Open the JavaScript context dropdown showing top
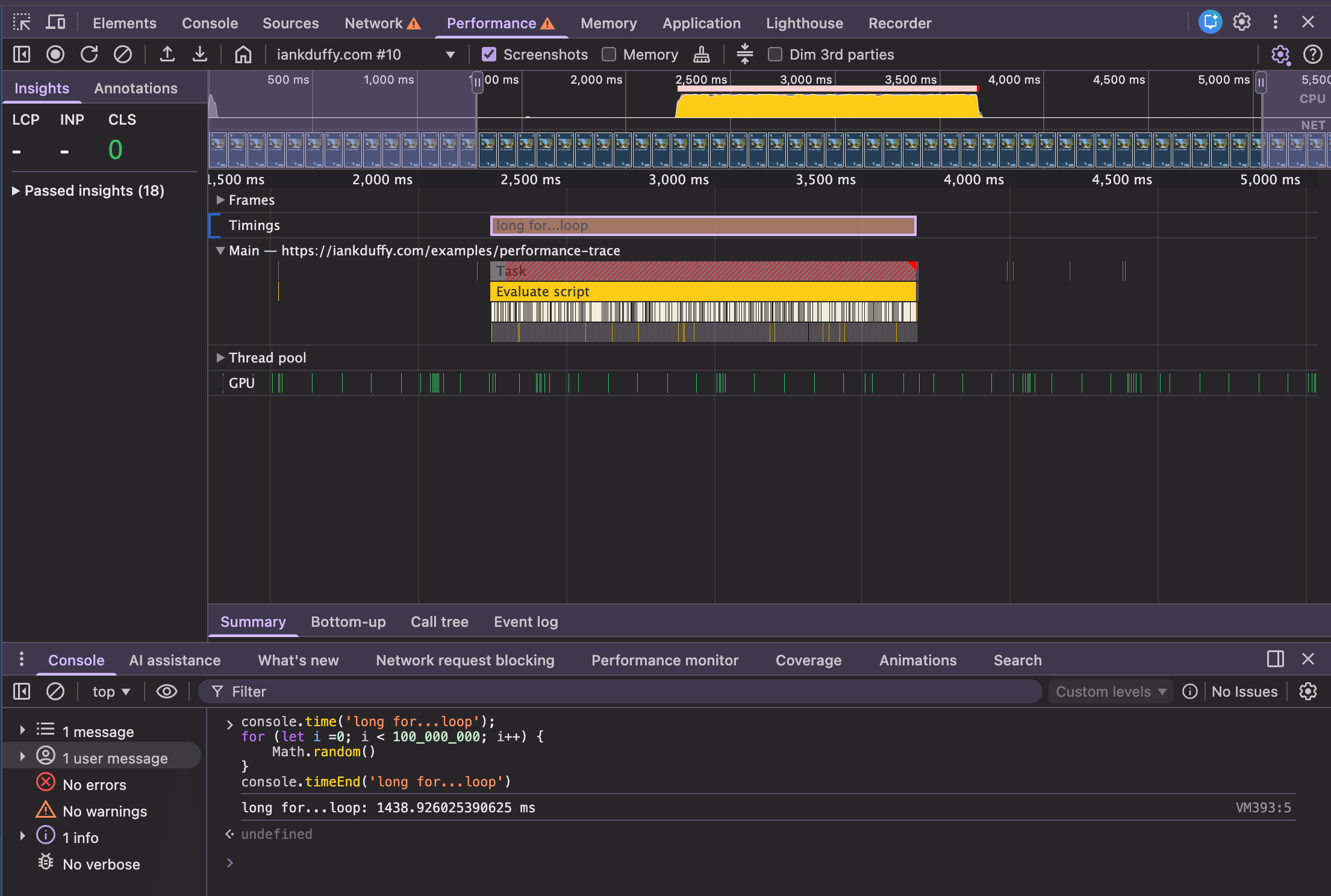 click(111, 691)
